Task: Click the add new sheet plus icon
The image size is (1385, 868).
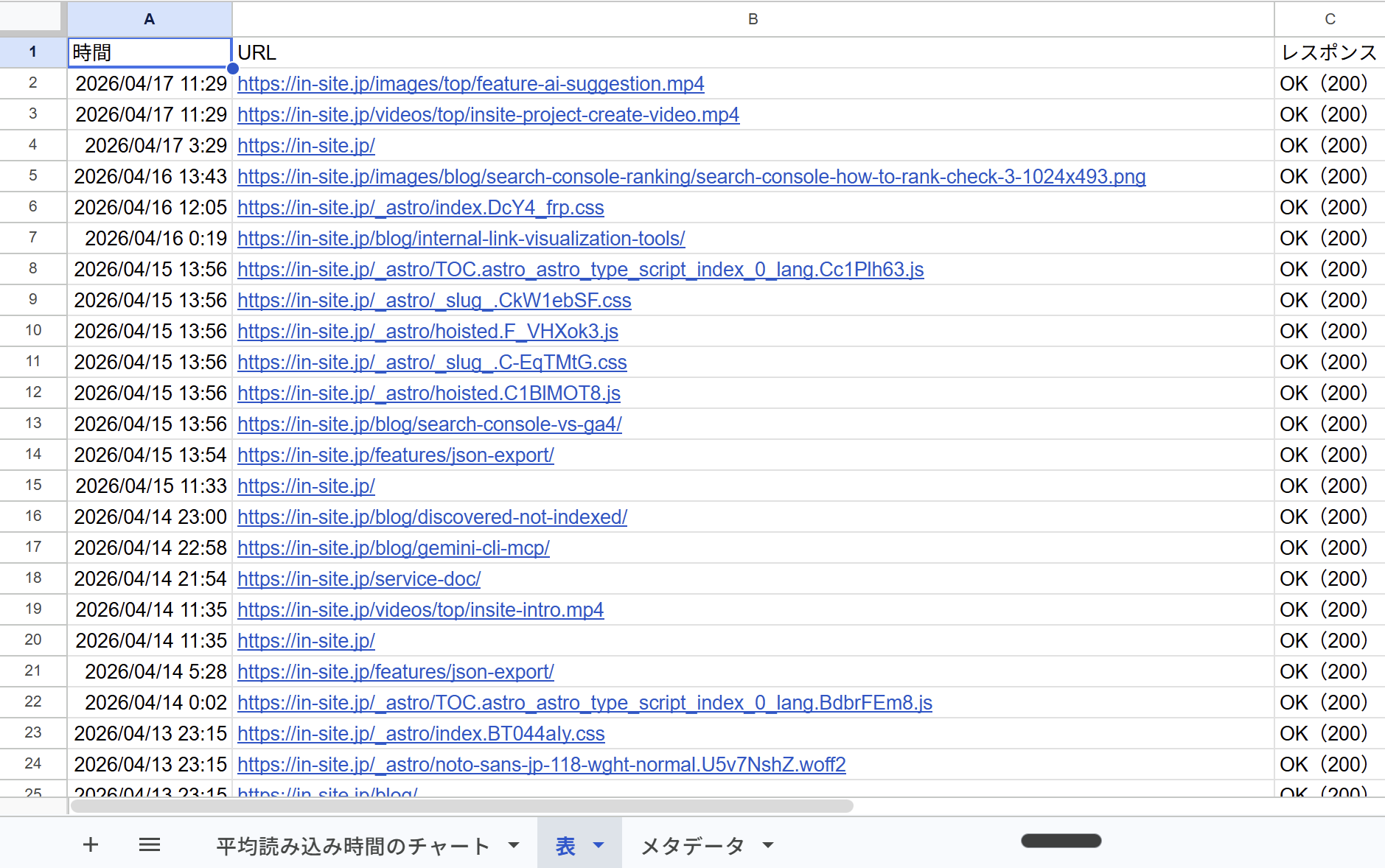Action: coord(91,844)
